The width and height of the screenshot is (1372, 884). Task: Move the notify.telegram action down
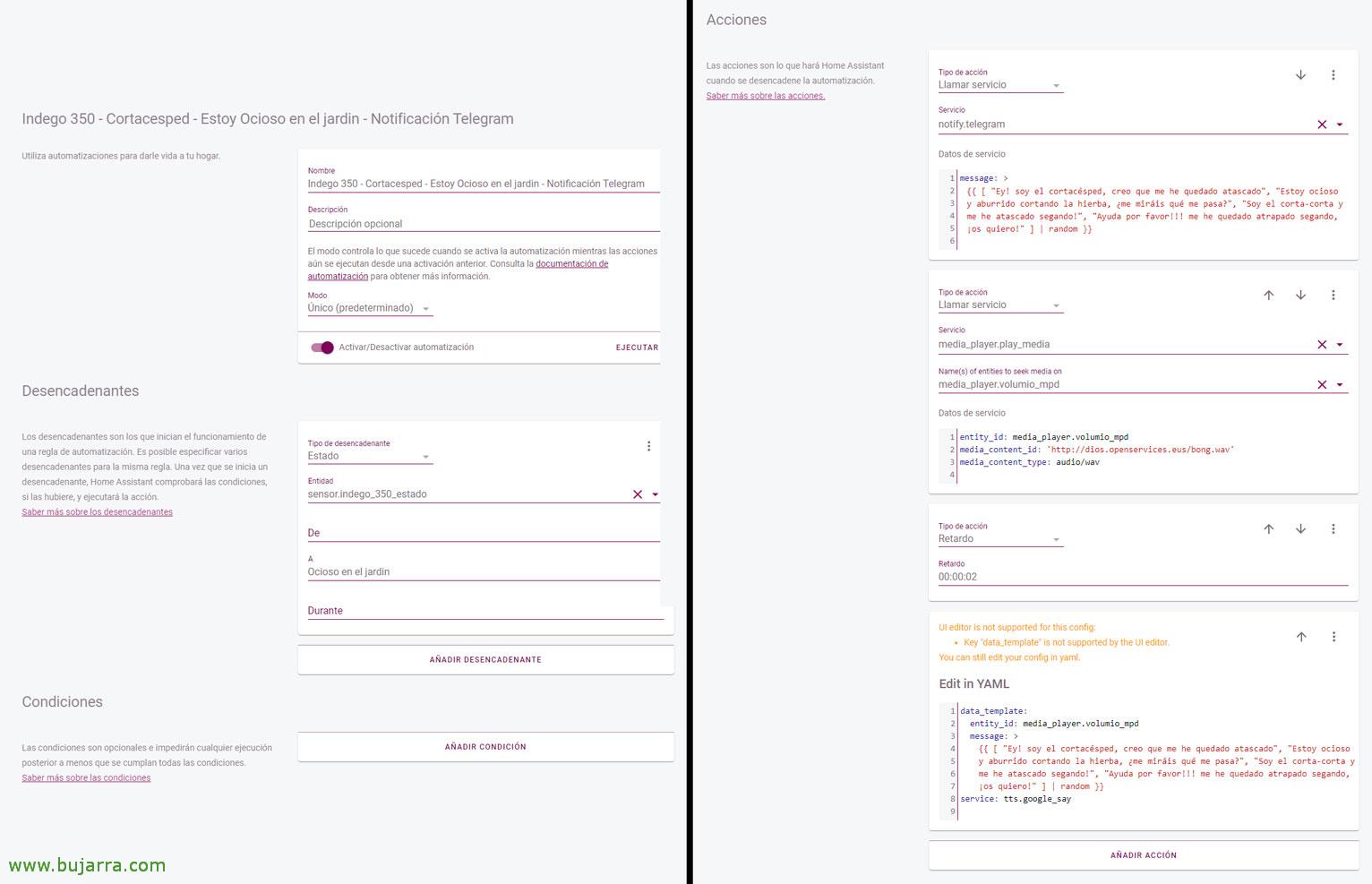pos(1300,75)
